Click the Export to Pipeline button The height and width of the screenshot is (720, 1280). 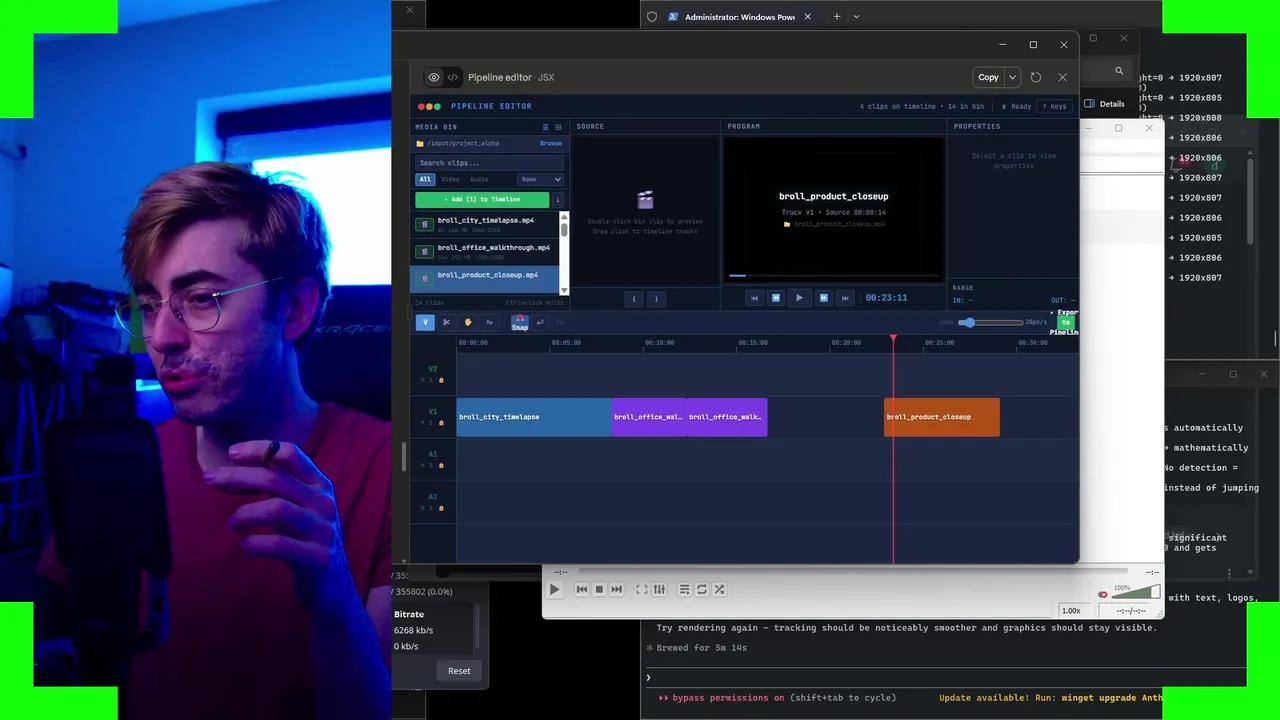[x=1065, y=322]
